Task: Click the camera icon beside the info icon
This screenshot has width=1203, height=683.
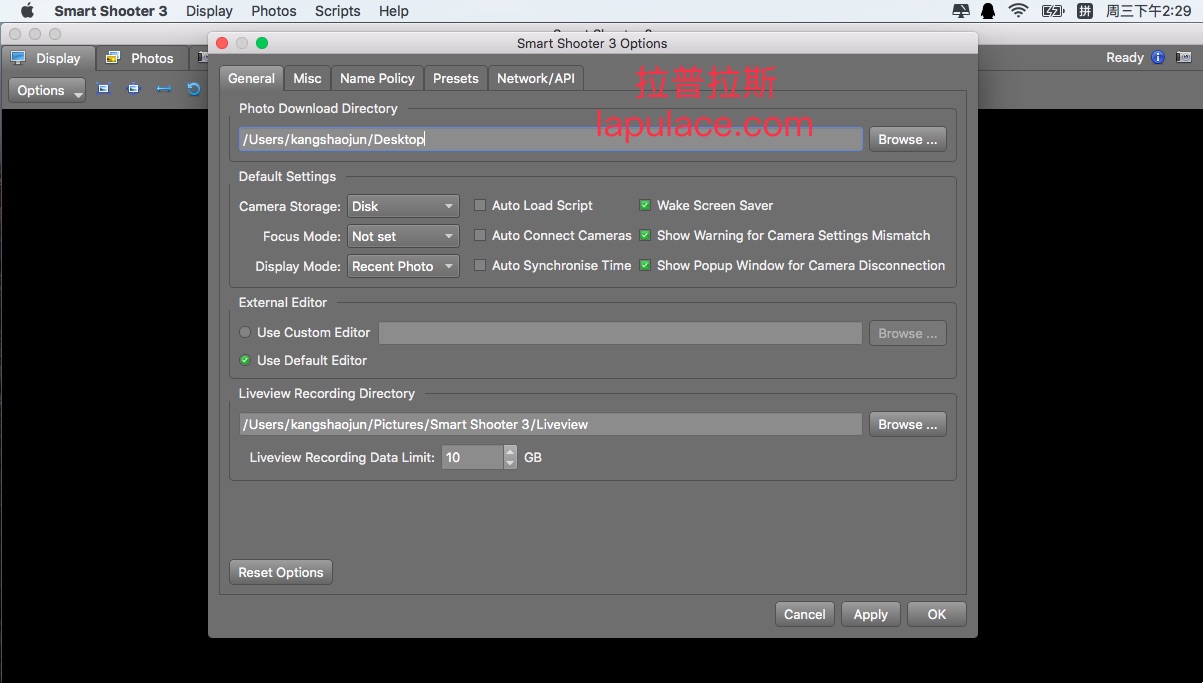Action: [x=1184, y=57]
